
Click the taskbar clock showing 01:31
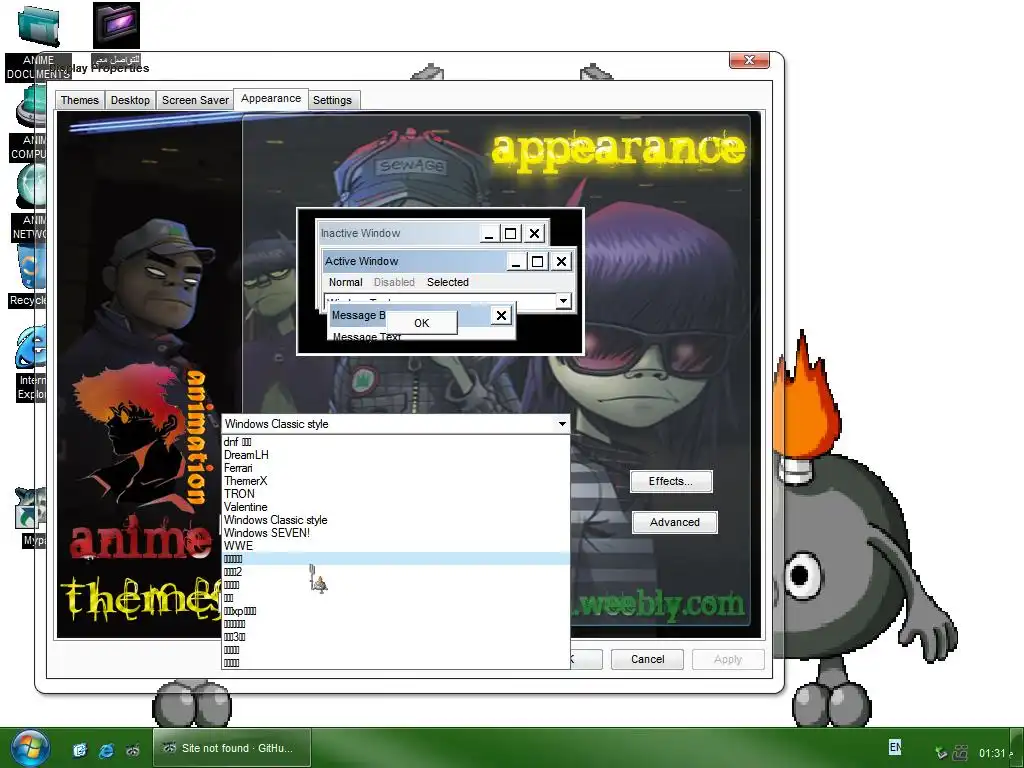pyautogui.click(x=991, y=753)
